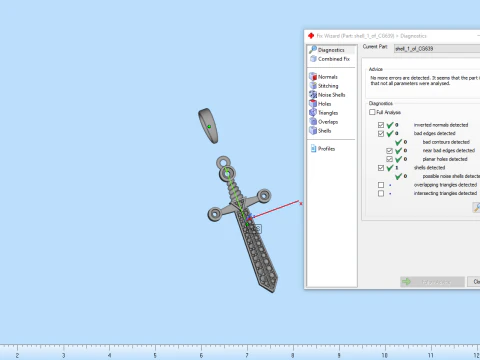Select the Combined Fix icon
480x360 pixels.
[313, 59]
